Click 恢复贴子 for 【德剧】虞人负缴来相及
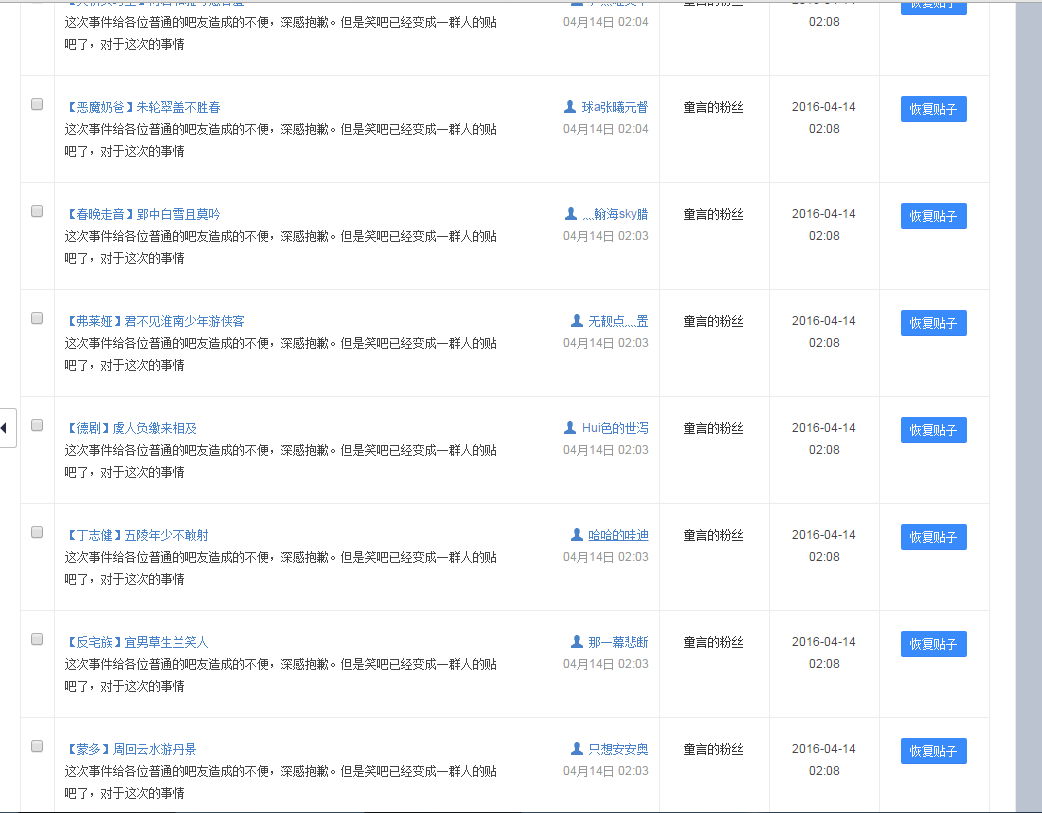This screenshot has width=1042, height=813. click(934, 430)
